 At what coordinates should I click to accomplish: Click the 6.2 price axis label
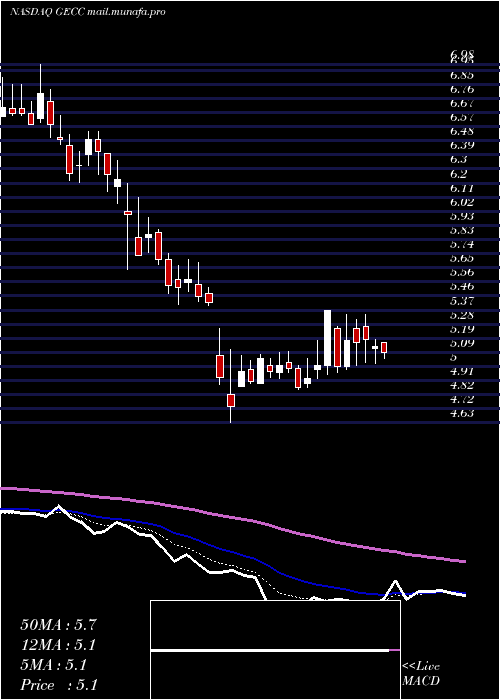459,174
